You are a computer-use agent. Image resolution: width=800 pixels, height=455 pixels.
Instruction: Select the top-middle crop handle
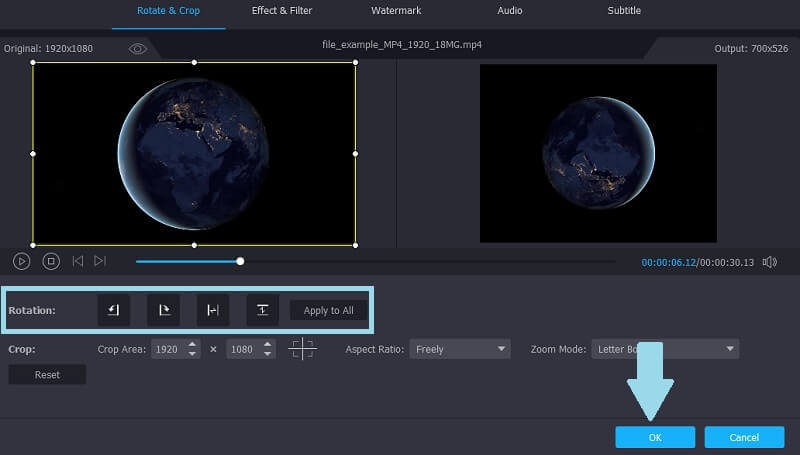[x=194, y=62]
